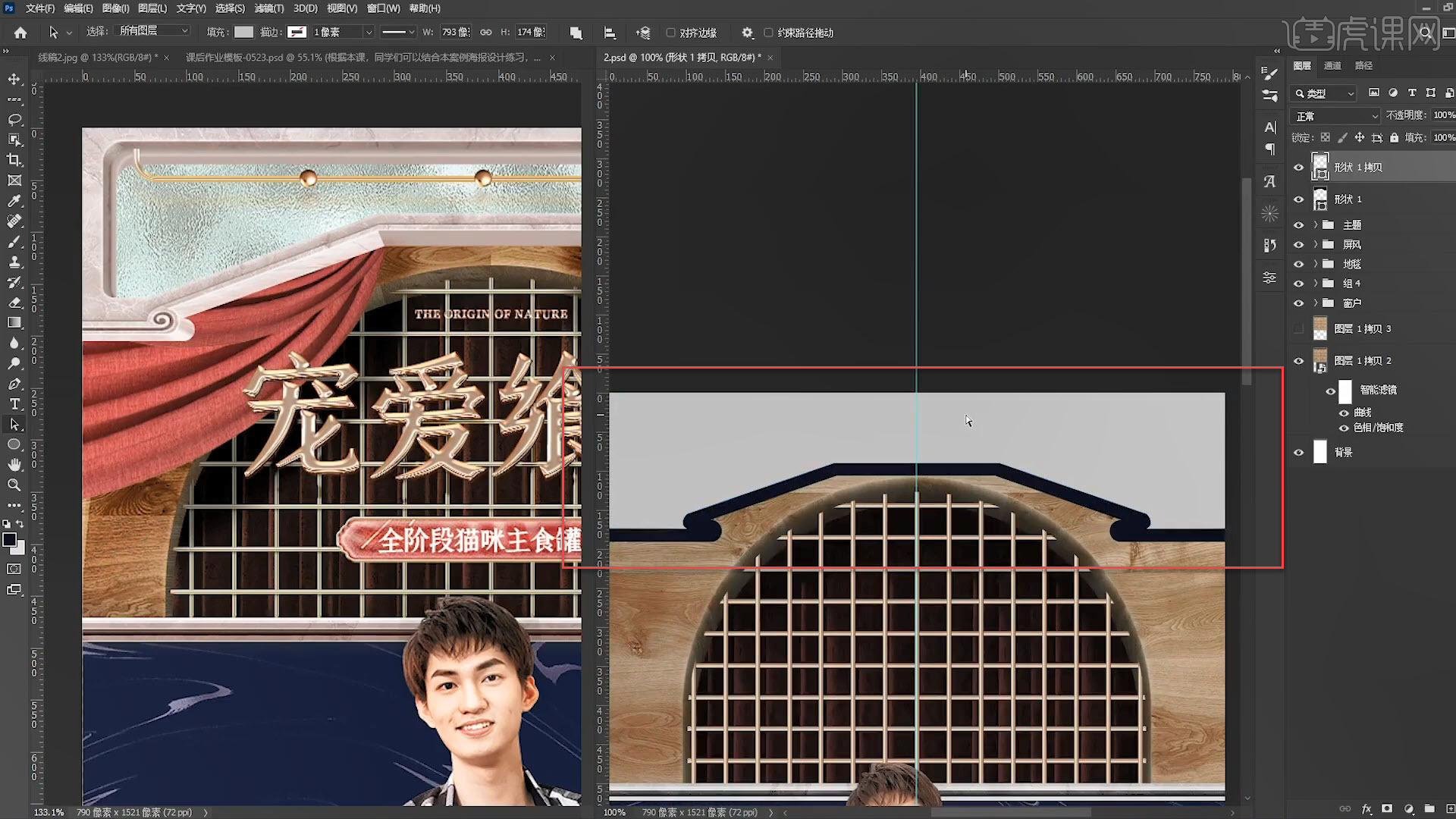This screenshot has height=819, width=1456.
Task: Enable the 约束路径拖动 checkbox
Action: [768, 33]
